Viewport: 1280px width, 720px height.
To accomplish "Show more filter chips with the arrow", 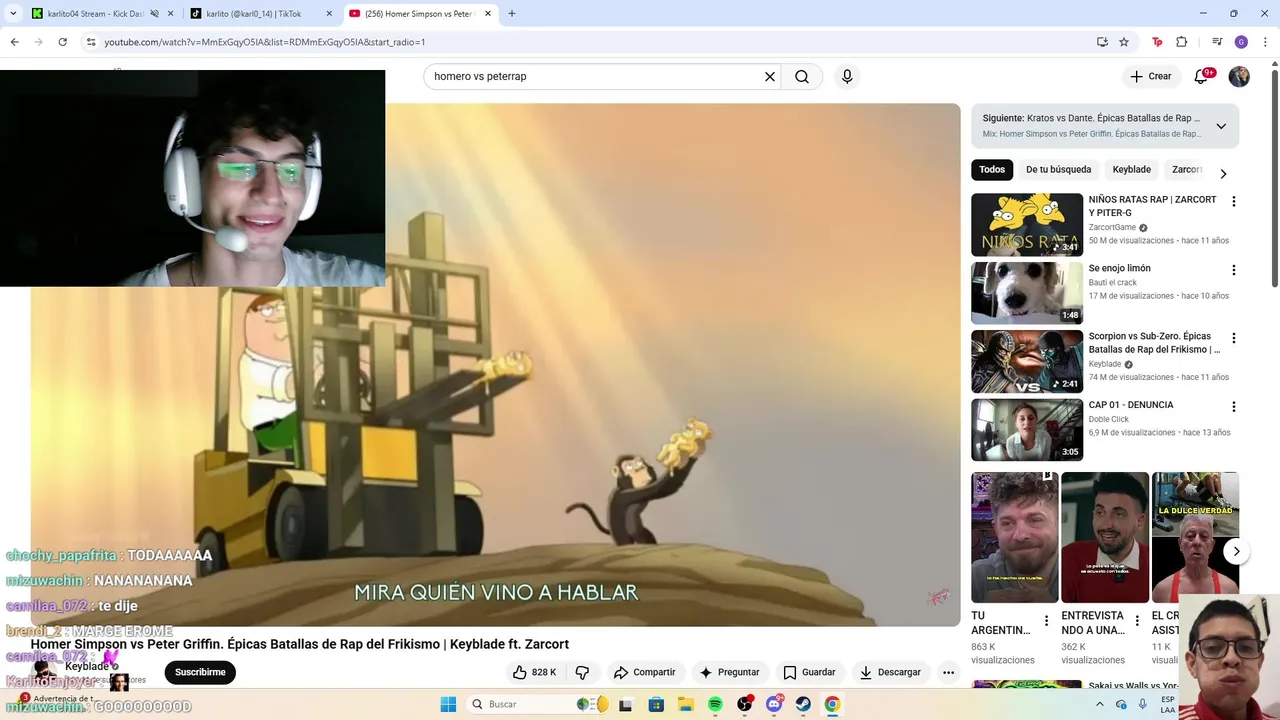I will click(1222, 173).
